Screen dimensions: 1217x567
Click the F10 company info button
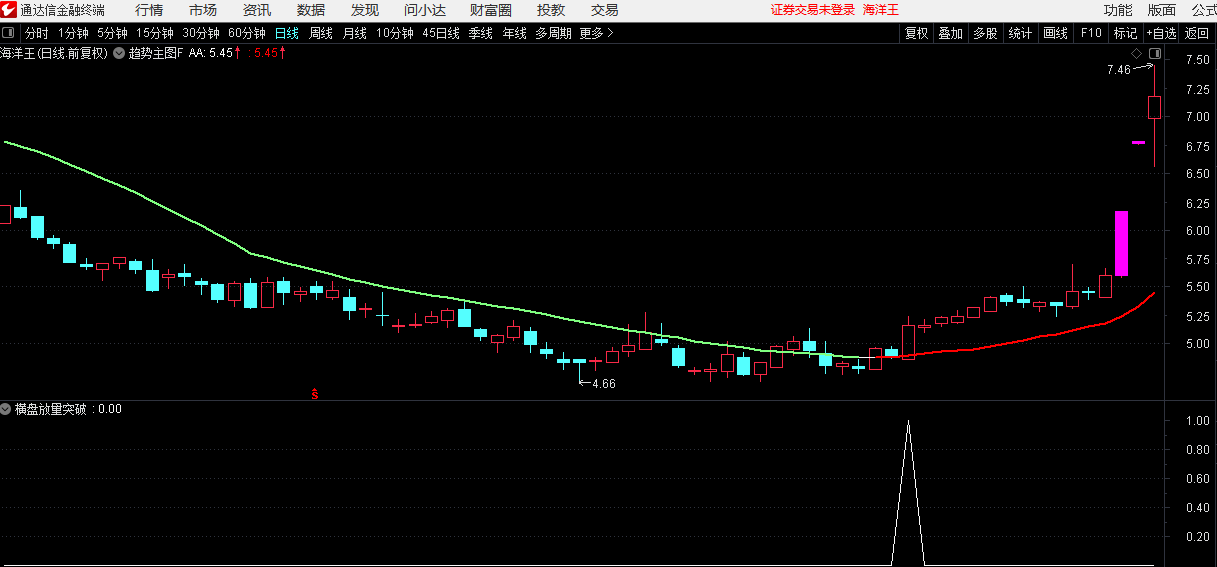click(x=1091, y=33)
